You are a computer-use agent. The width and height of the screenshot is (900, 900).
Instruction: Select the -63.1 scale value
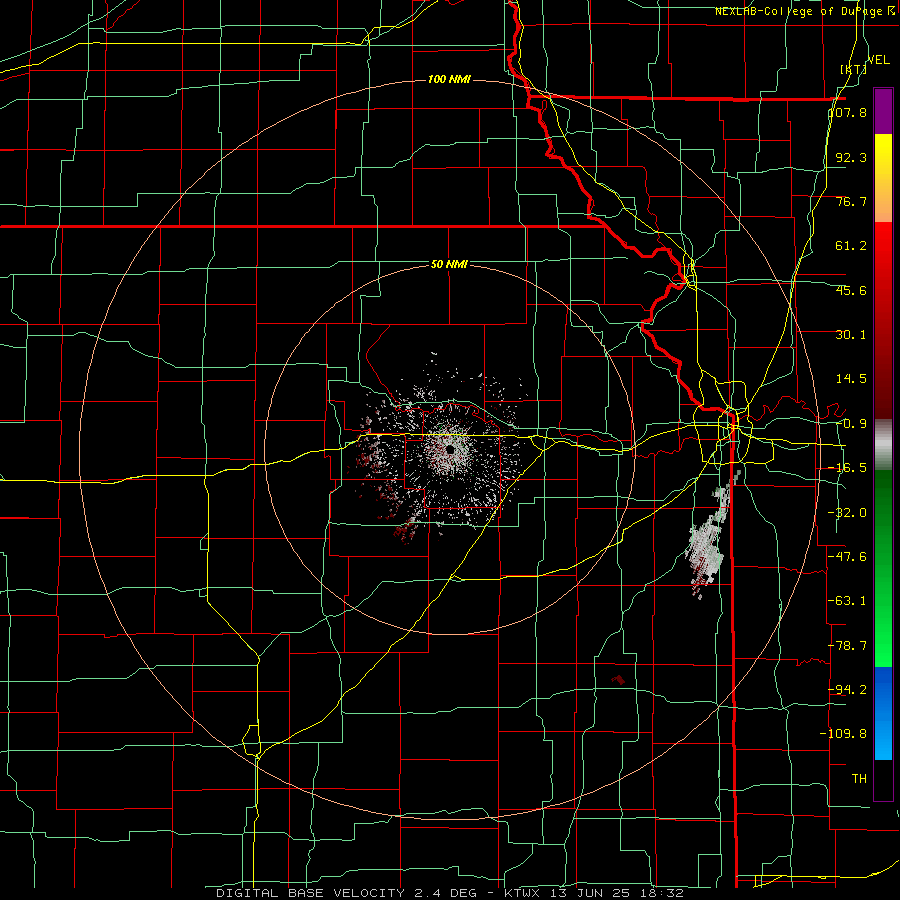pos(847,601)
